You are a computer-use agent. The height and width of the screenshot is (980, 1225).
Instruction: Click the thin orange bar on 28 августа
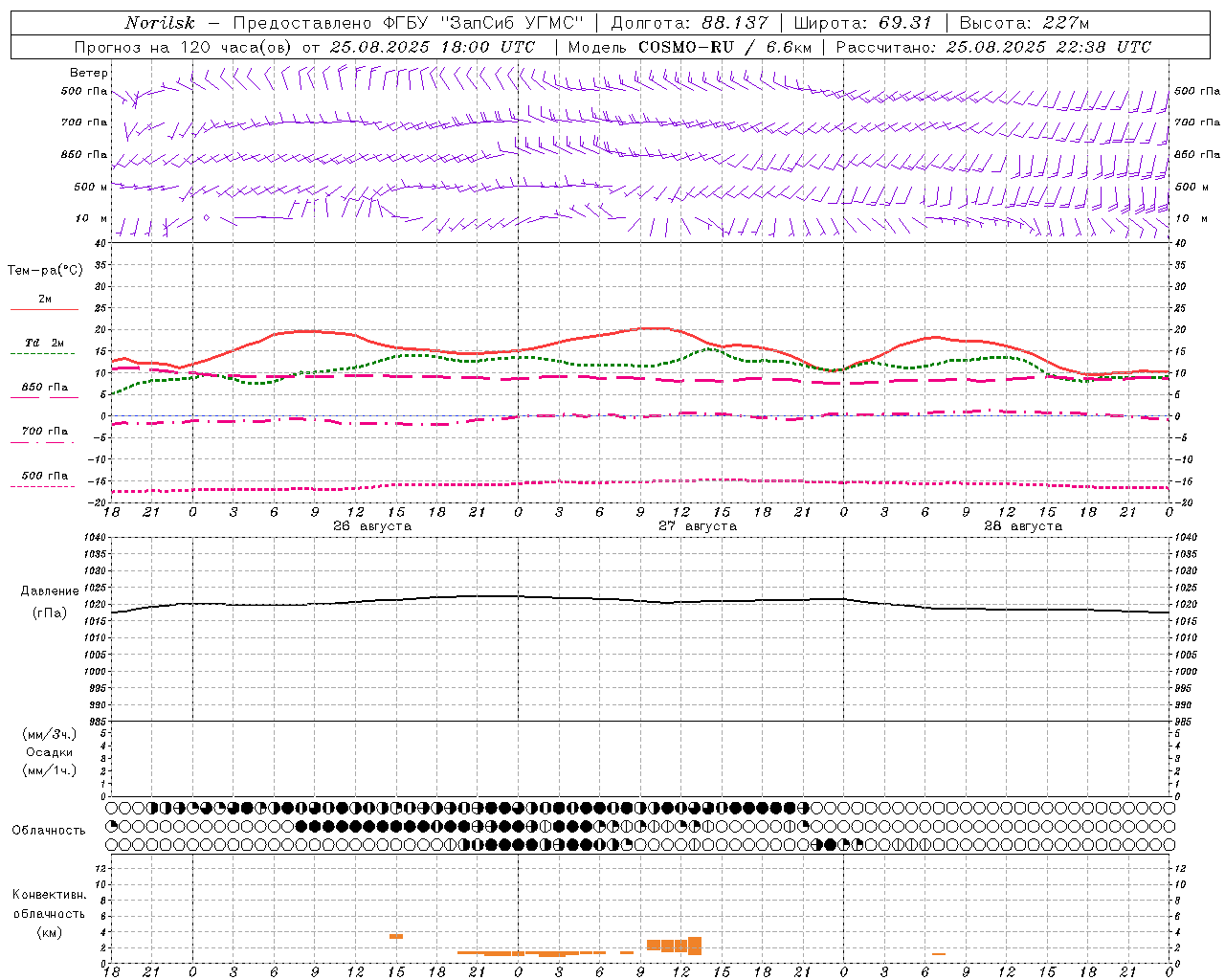(x=939, y=954)
